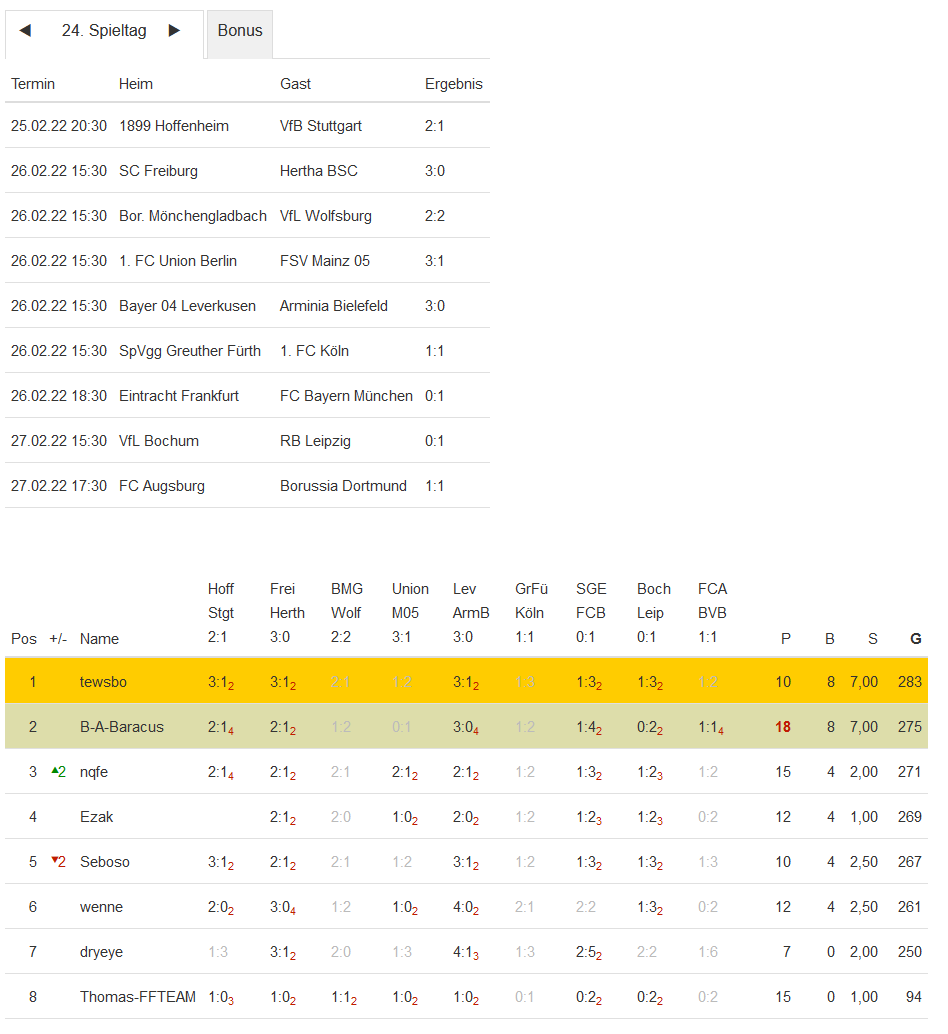948x1034 pixels.
Task: Click the S column header
Action: tap(872, 639)
